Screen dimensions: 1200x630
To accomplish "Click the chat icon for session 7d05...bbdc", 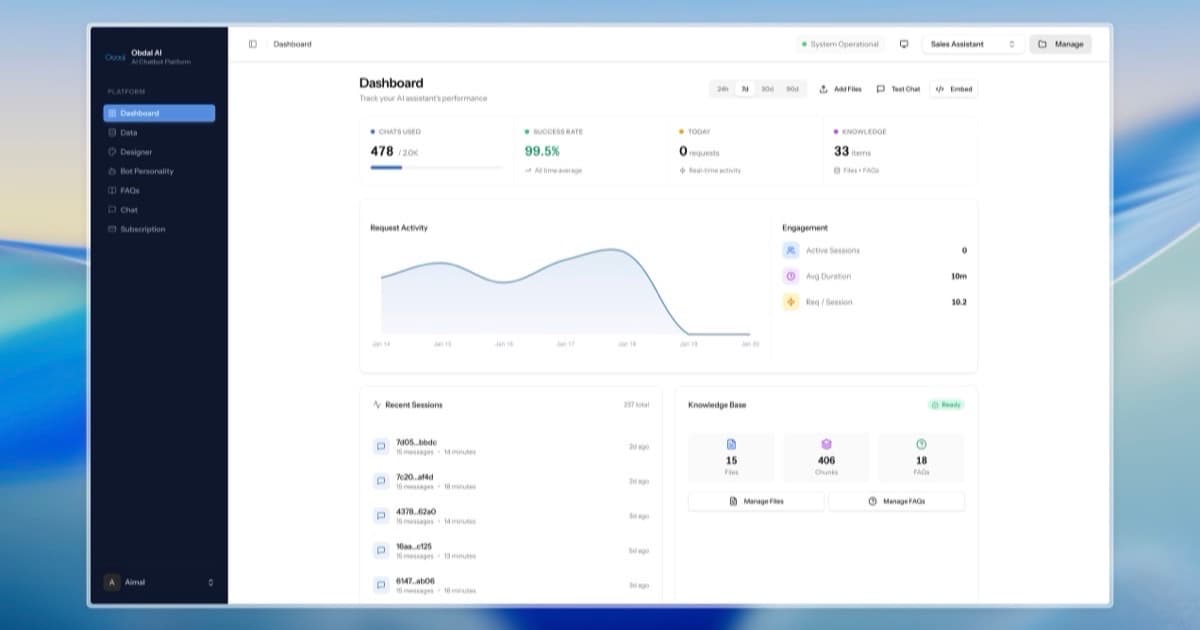I will [381, 447].
